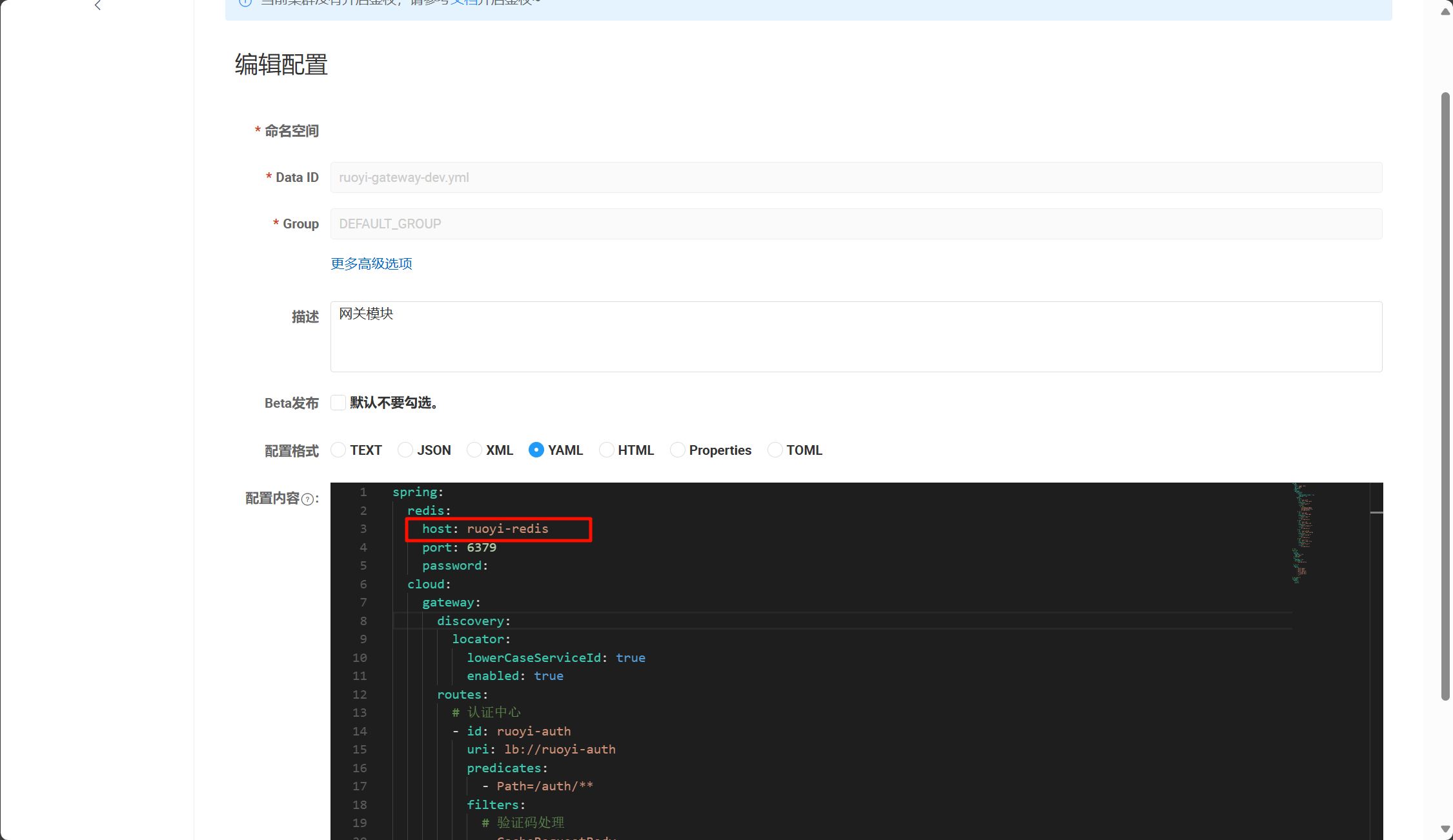Click the editor's vertical scroll slider
The image size is (1453, 840).
pyautogui.click(x=1376, y=512)
